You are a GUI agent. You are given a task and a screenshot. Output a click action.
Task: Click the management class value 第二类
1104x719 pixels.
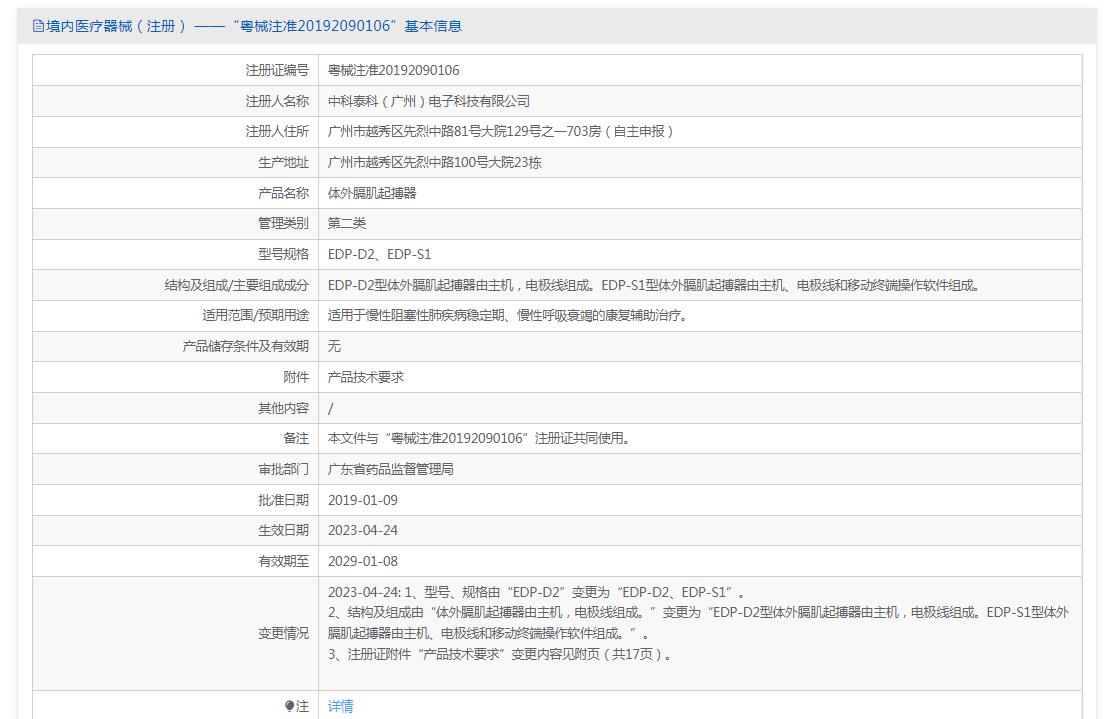347,223
